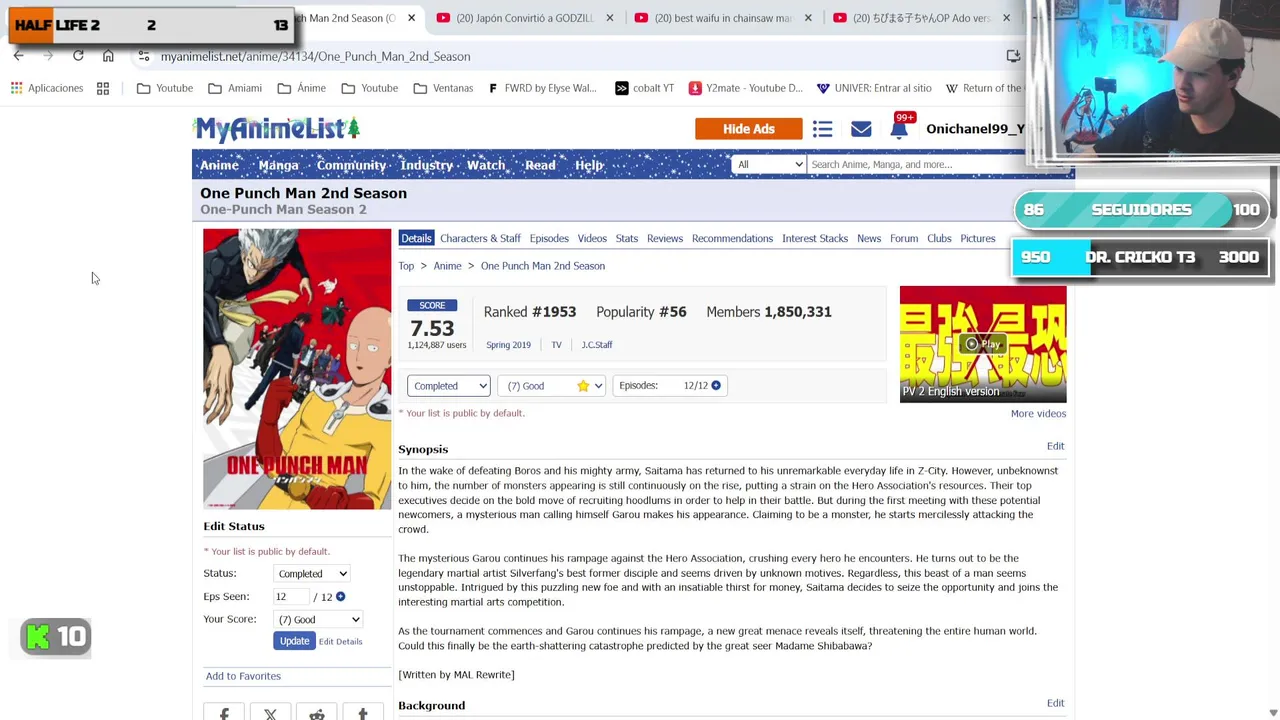Click the search Anime, Manga input field
The image size is (1280, 720).
pyautogui.click(x=916, y=164)
